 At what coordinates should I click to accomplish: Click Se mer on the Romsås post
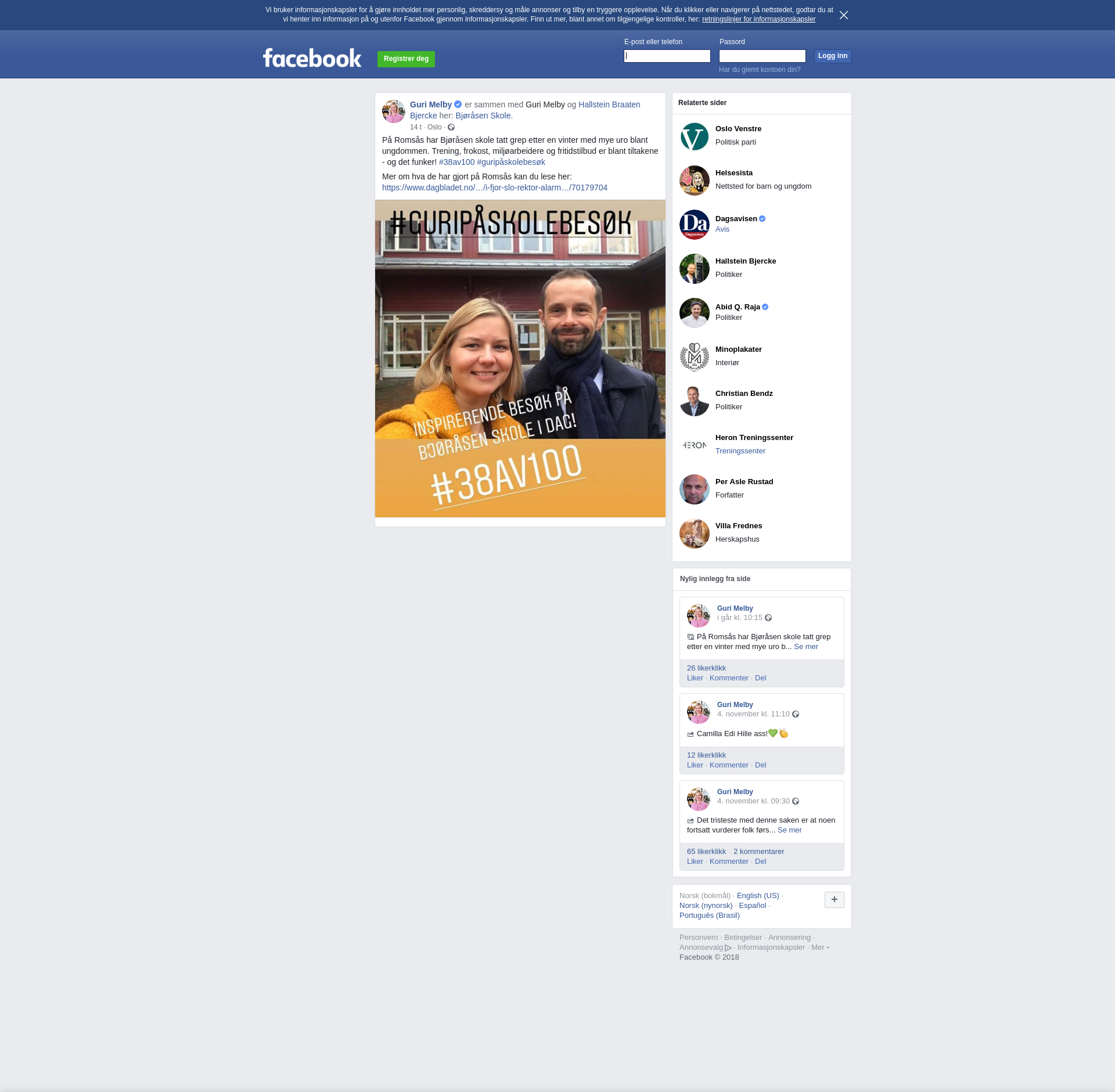[806, 647]
